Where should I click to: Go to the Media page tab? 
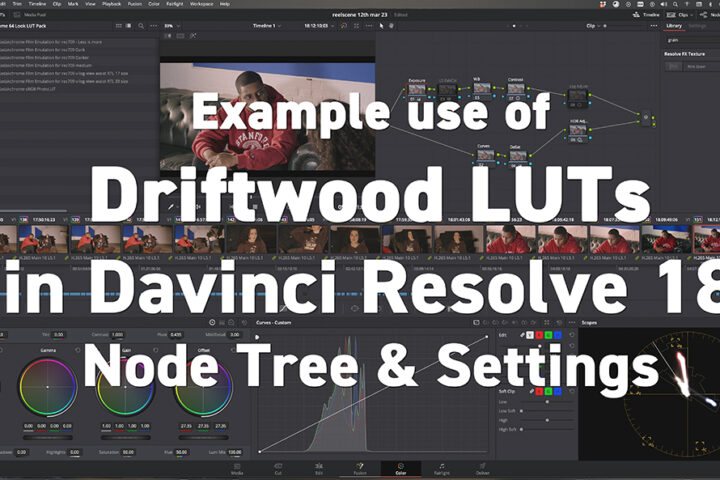pos(237,469)
